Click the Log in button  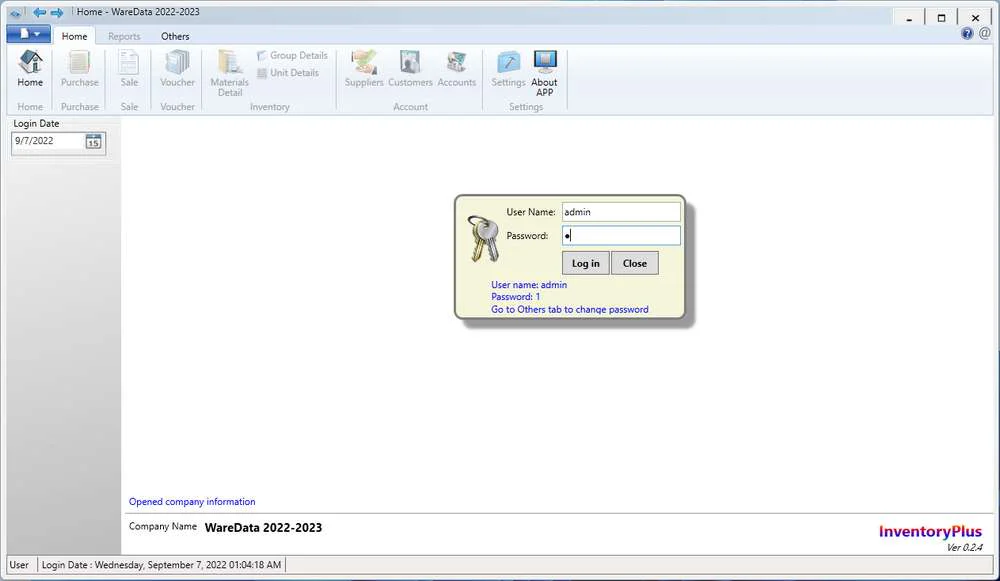tap(585, 263)
